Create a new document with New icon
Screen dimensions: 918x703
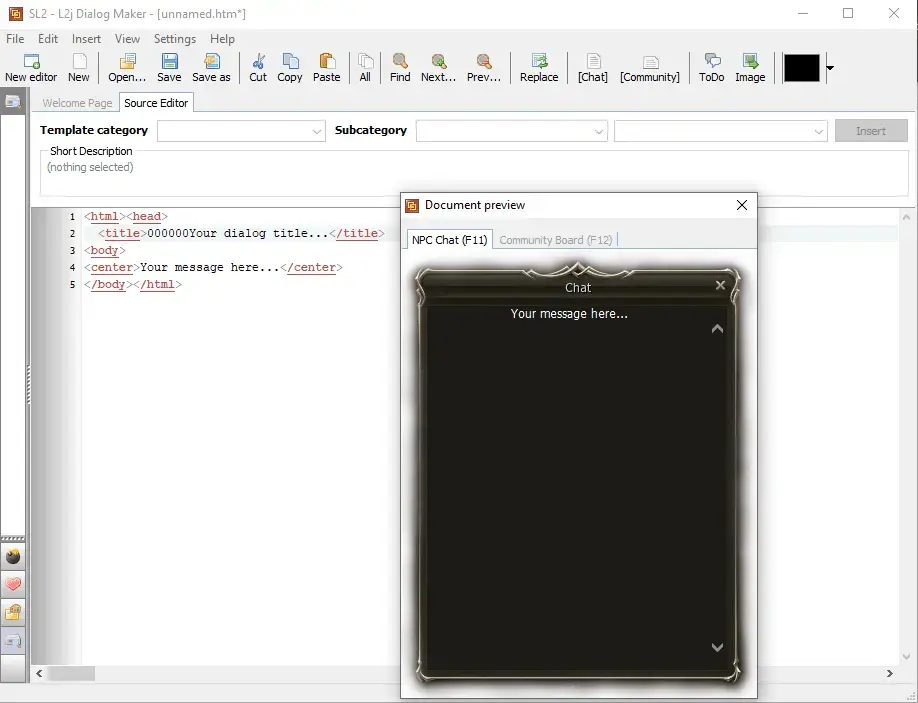[78, 68]
